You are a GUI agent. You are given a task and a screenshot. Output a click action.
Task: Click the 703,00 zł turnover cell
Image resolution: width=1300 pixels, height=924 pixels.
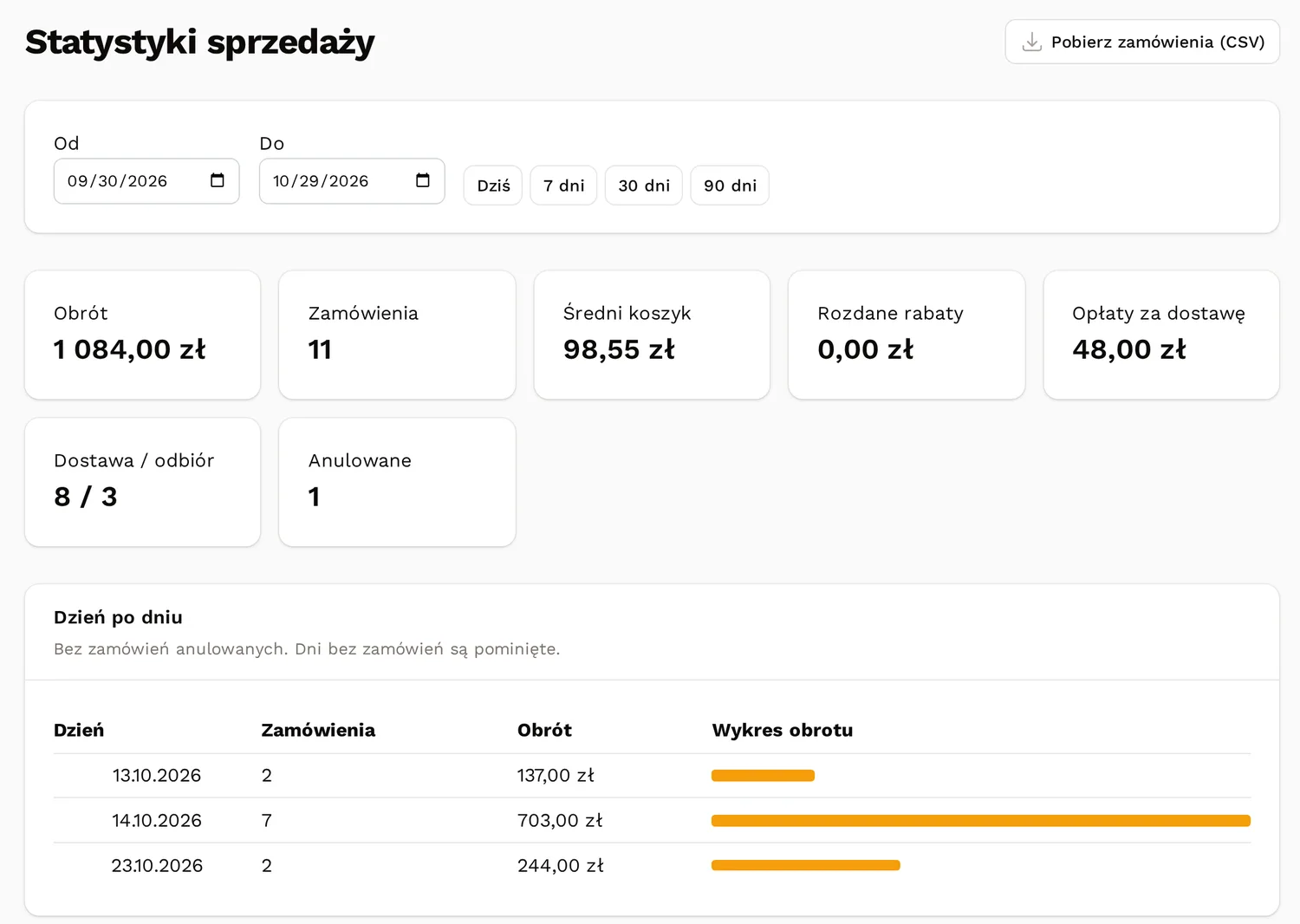click(x=560, y=821)
